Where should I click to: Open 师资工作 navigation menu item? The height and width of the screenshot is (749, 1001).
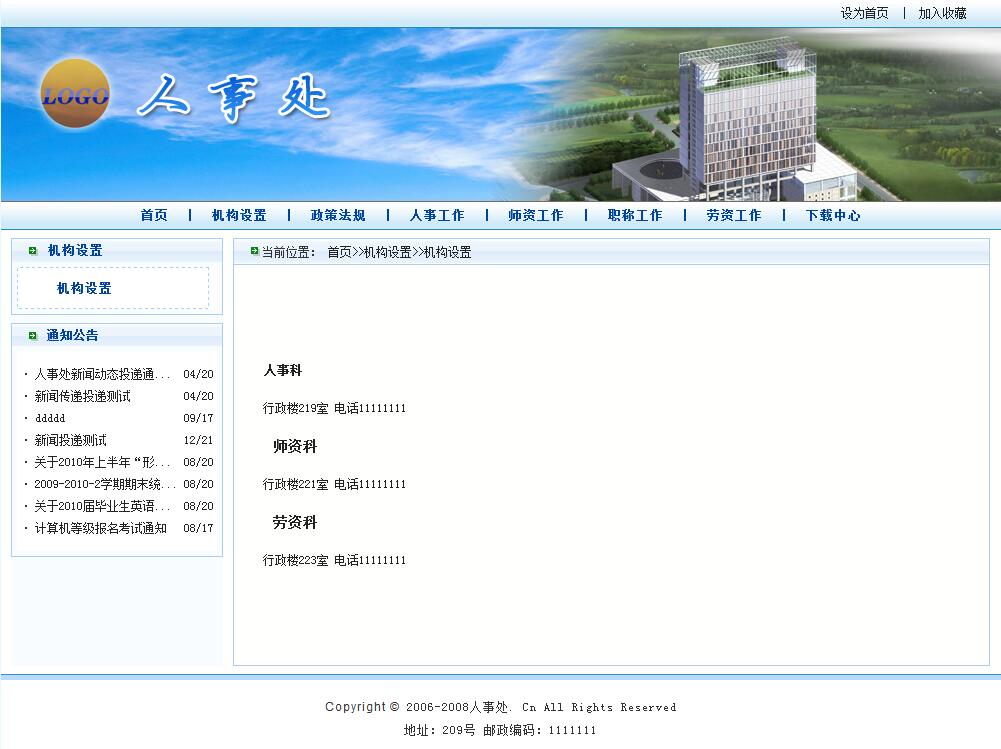pos(536,215)
